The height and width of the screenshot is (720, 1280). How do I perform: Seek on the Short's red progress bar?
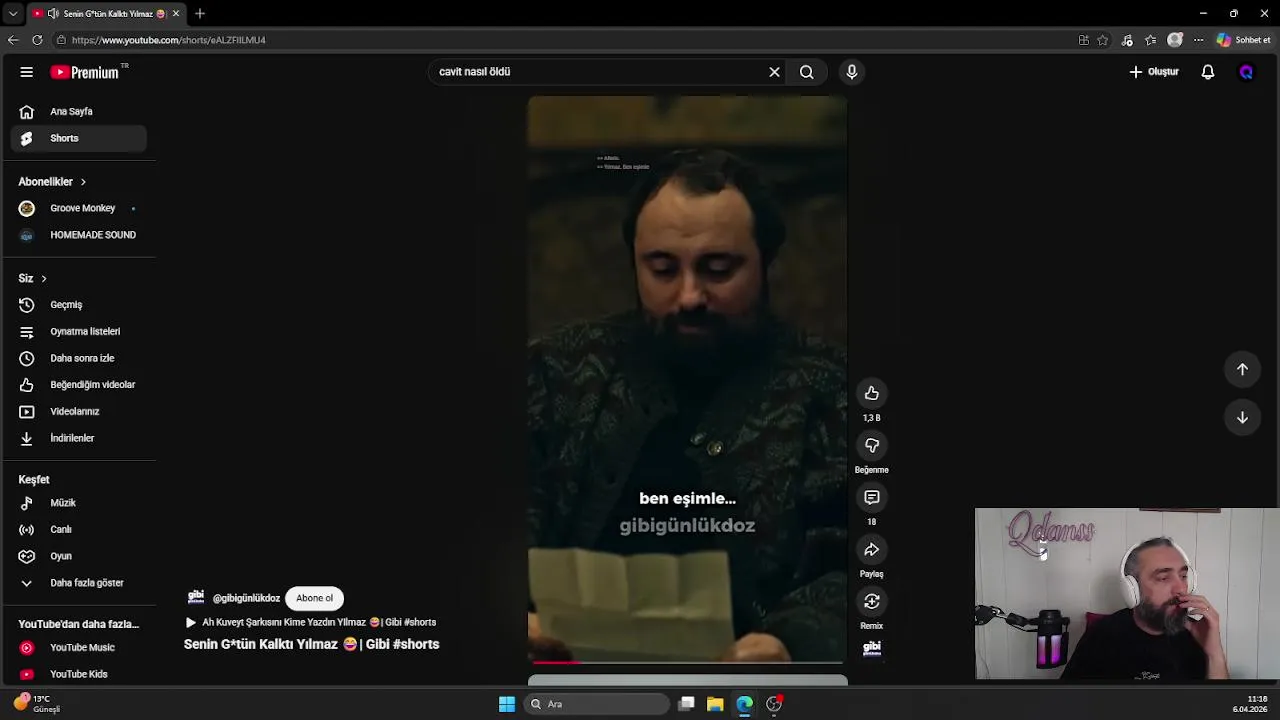(x=688, y=662)
